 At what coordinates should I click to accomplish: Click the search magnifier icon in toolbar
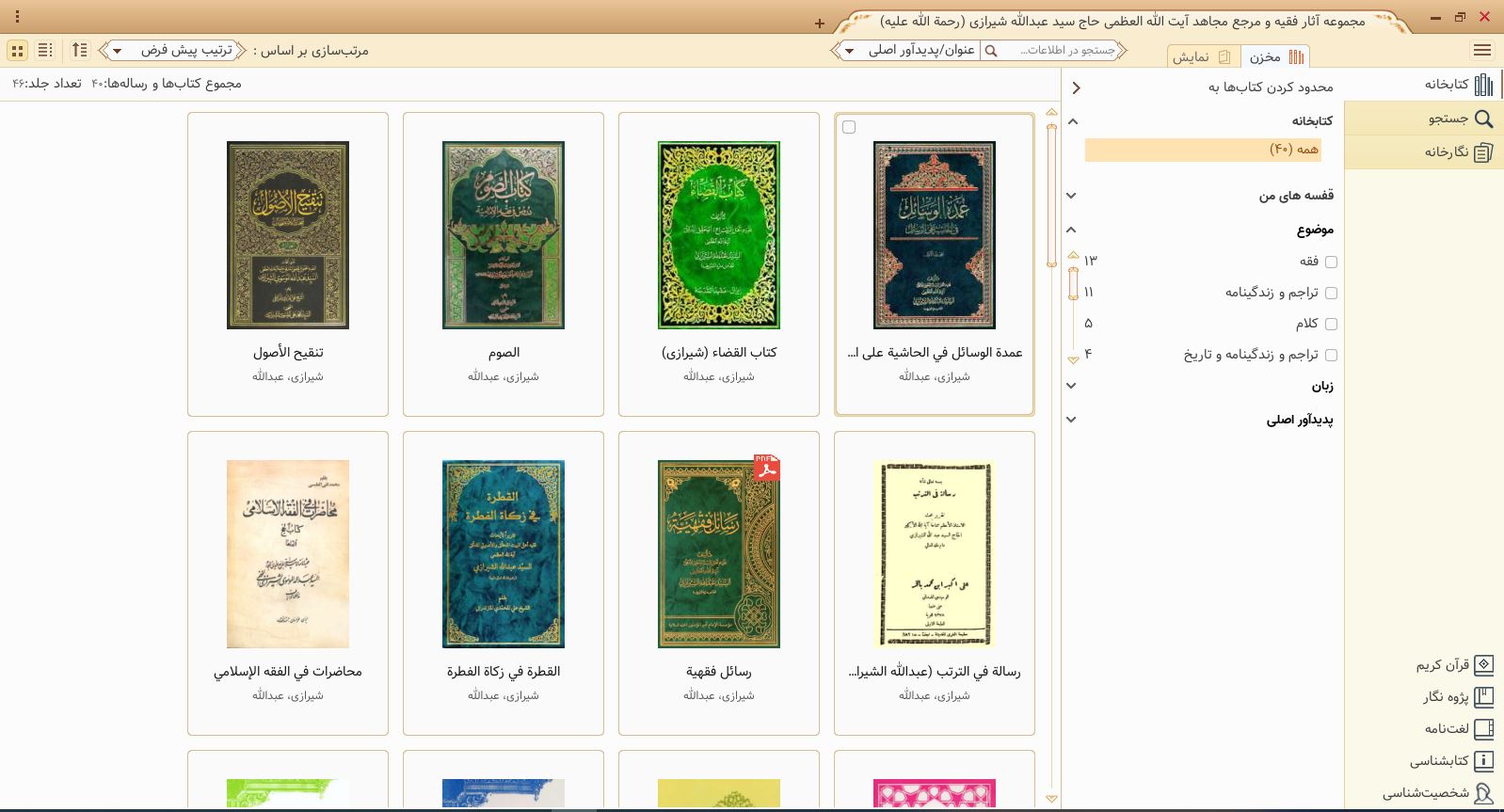click(990, 51)
